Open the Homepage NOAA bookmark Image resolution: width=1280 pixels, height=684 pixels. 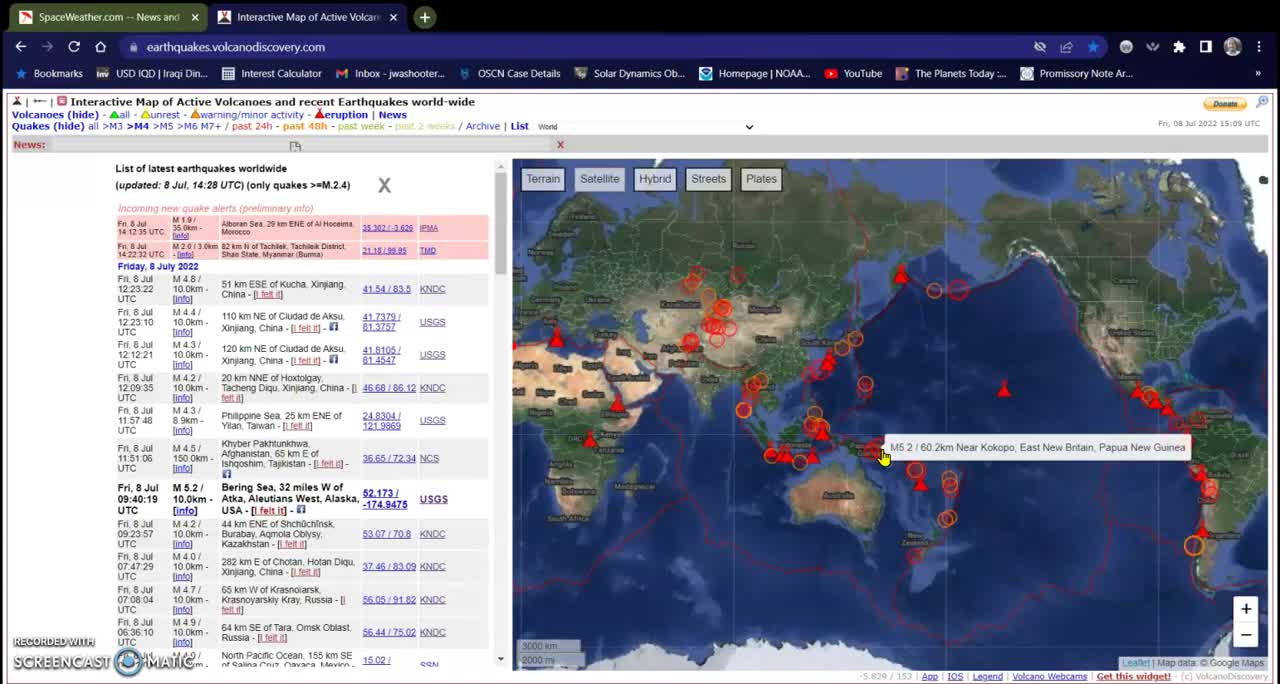pos(755,73)
